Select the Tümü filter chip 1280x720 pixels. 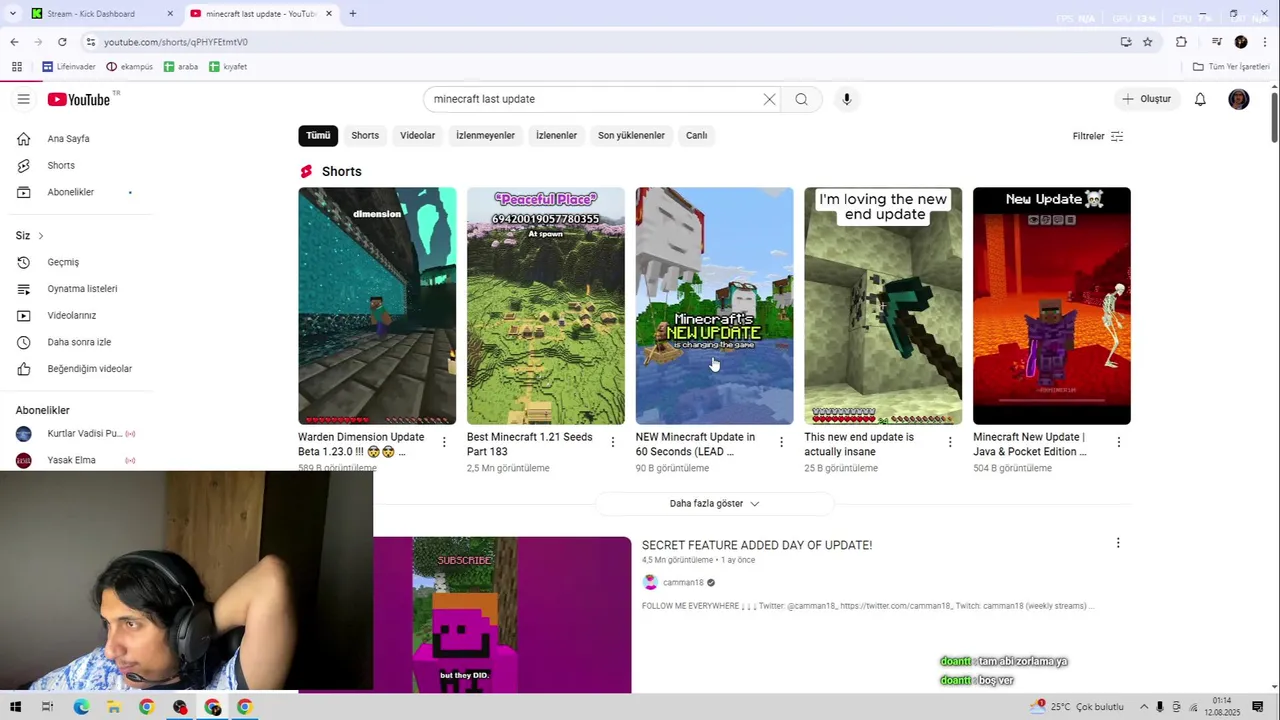coord(318,135)
